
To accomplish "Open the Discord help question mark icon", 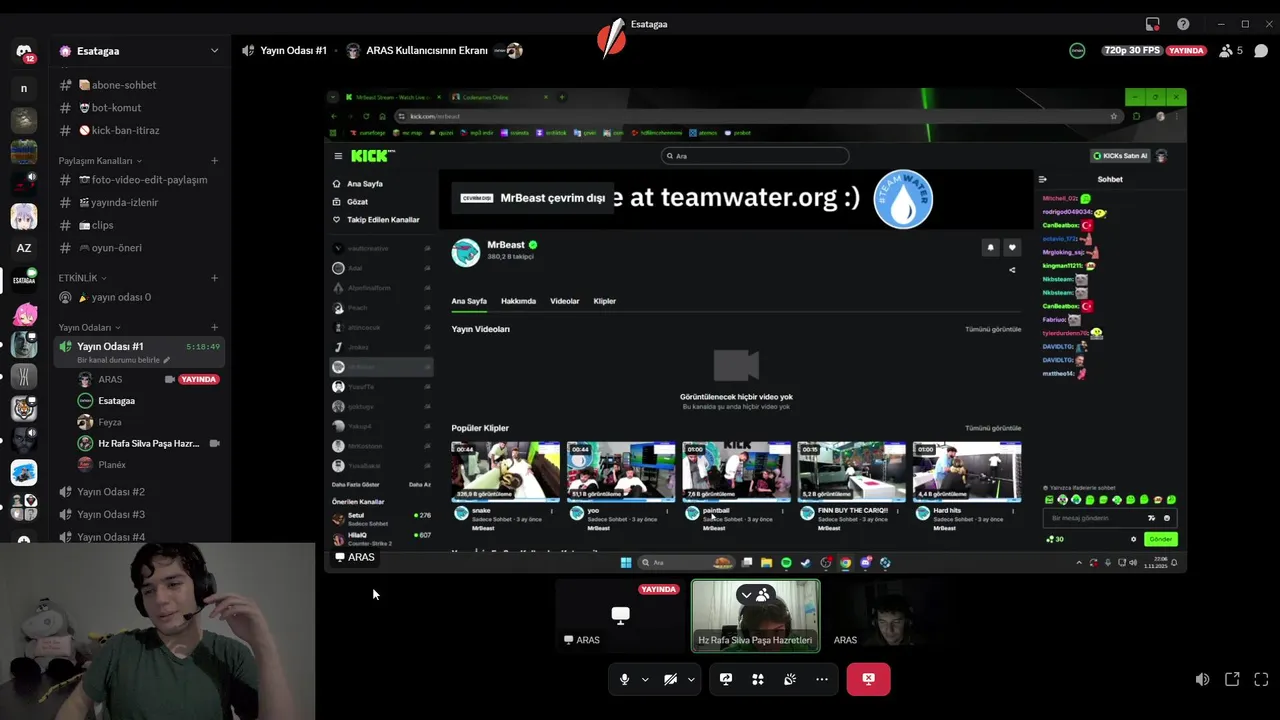I will (1183, 24).
